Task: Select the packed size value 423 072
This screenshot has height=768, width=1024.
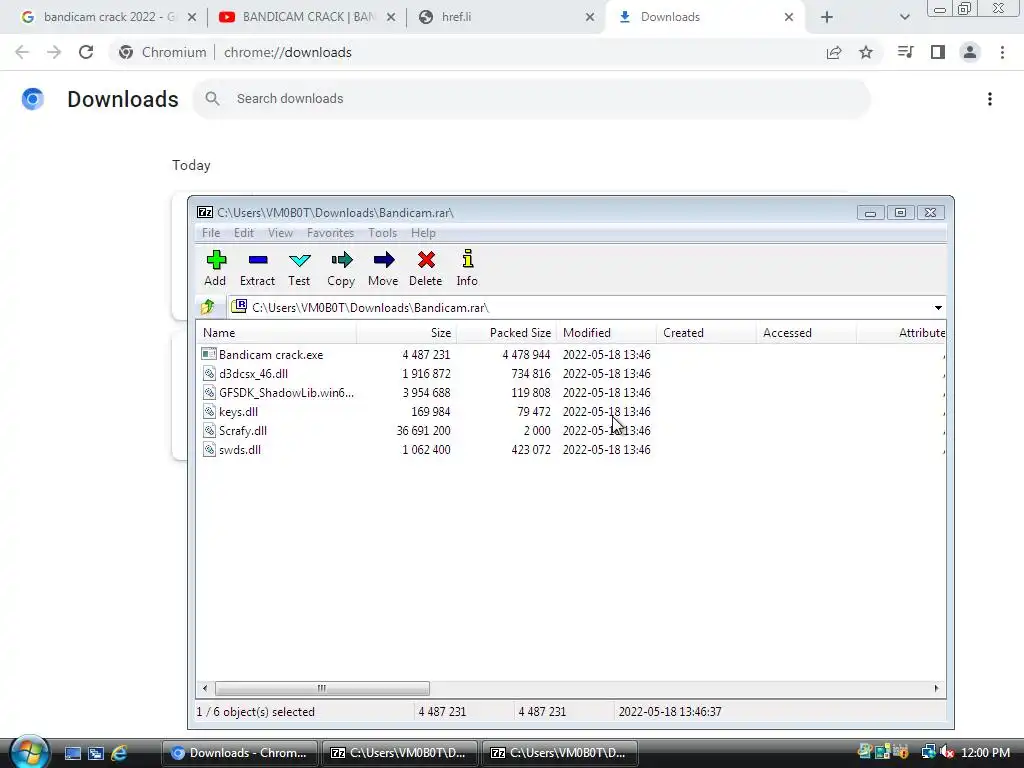Action: (x=531, y=449)
